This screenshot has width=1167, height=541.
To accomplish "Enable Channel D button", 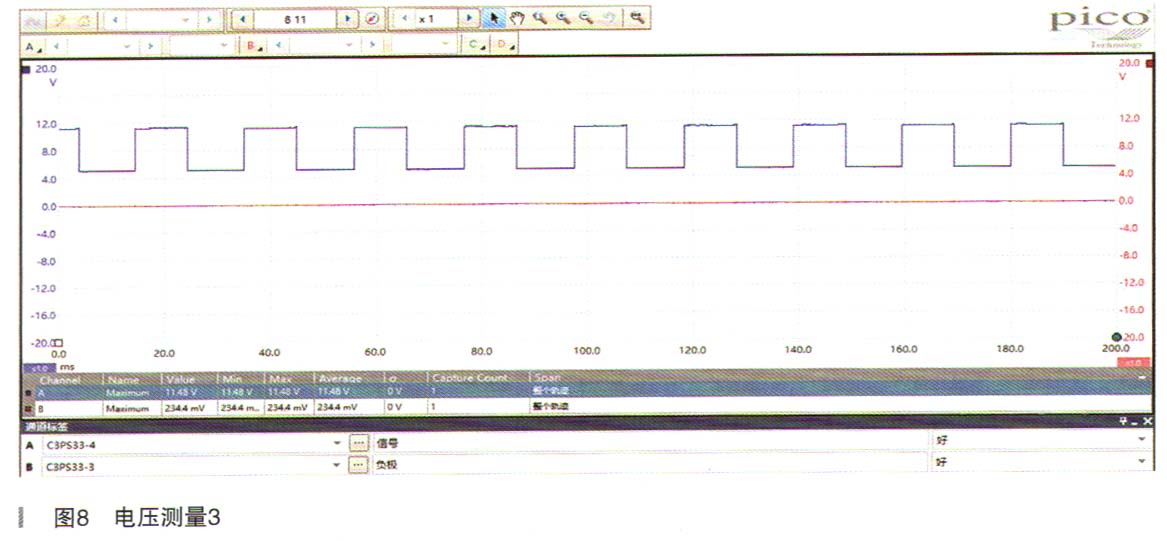I will [x=506, y=46].
